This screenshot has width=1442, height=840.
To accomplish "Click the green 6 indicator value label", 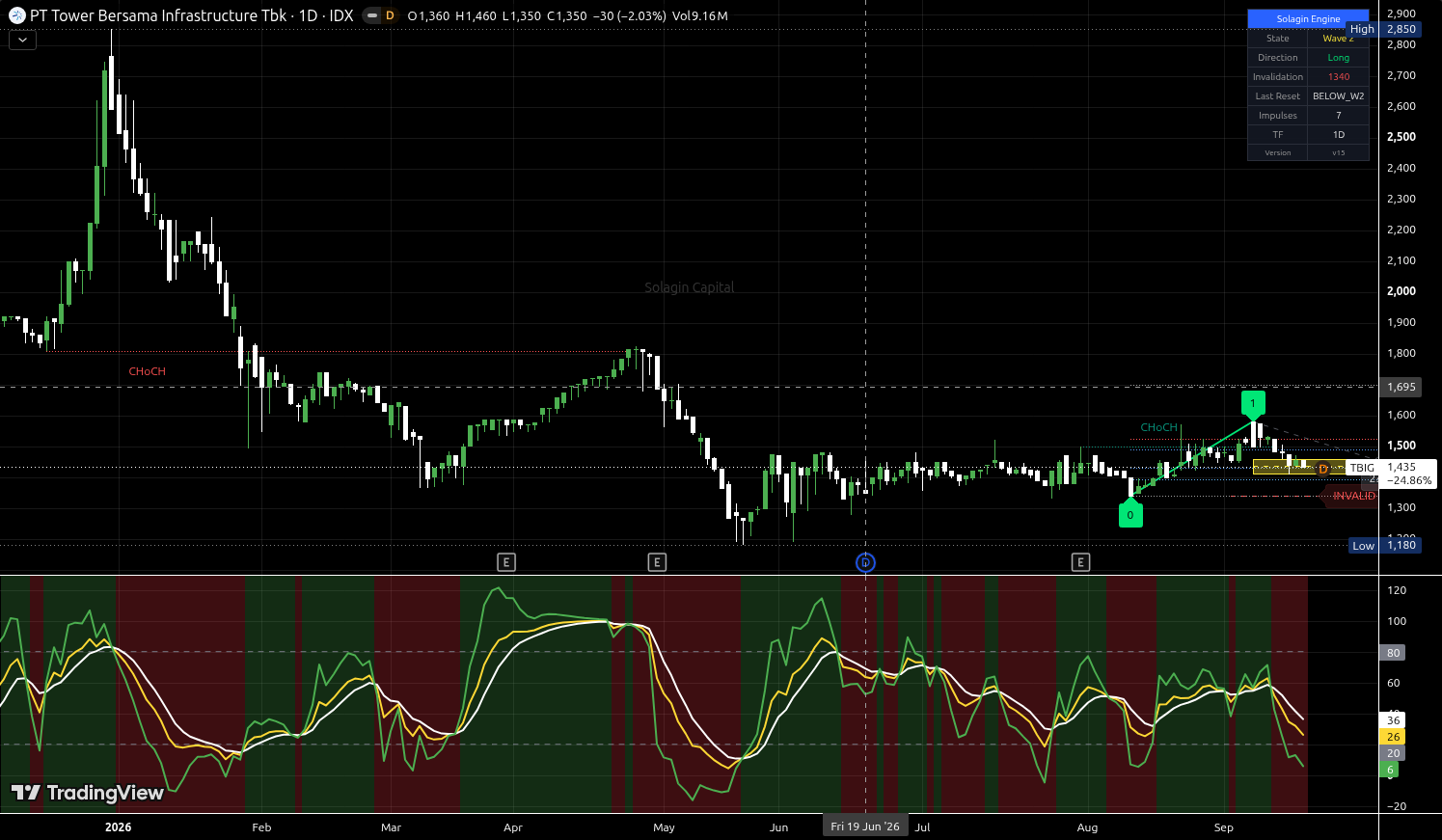I will pos(1390,770).
